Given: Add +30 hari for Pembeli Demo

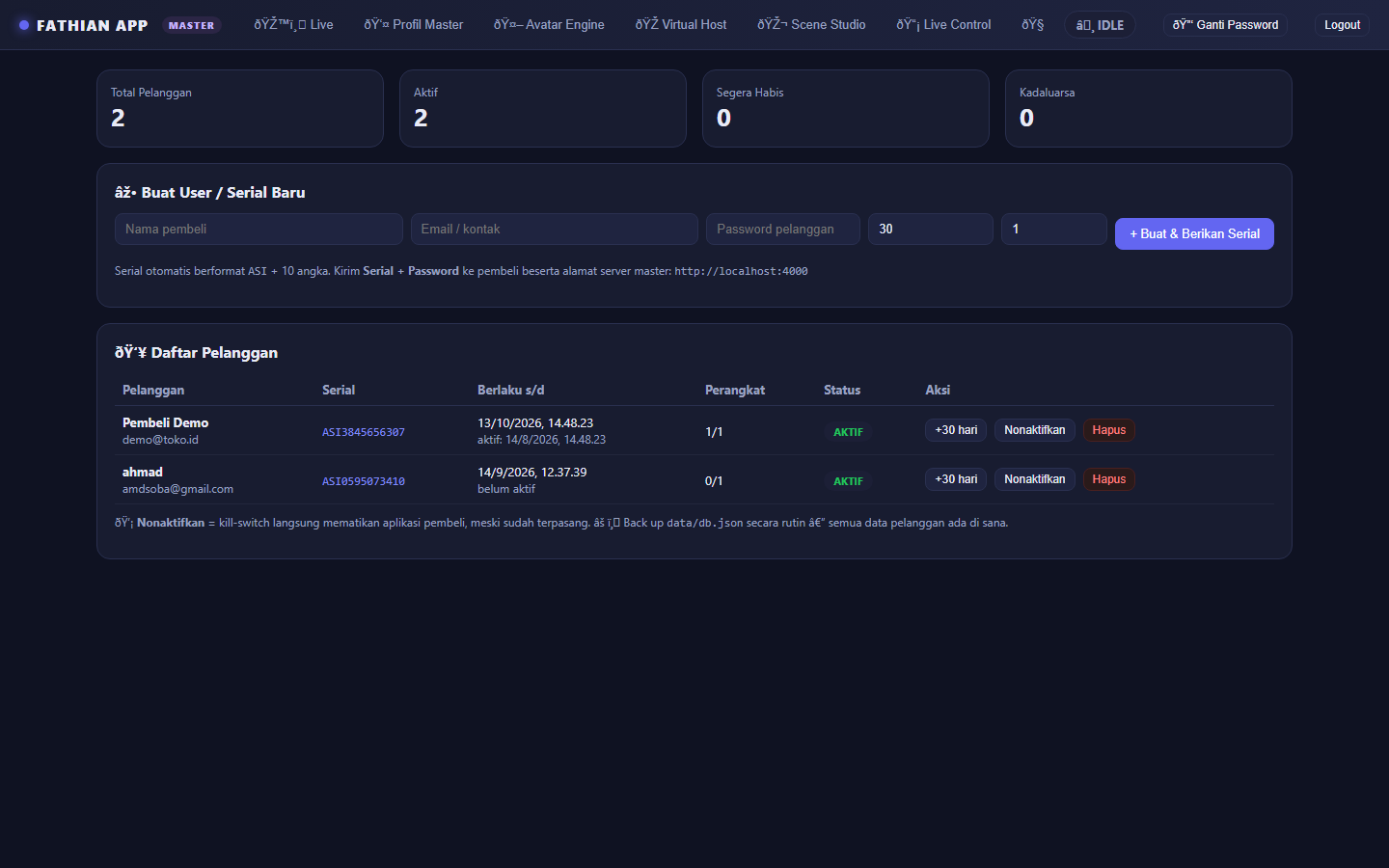Looking at the screenshot, I should 956,430.
